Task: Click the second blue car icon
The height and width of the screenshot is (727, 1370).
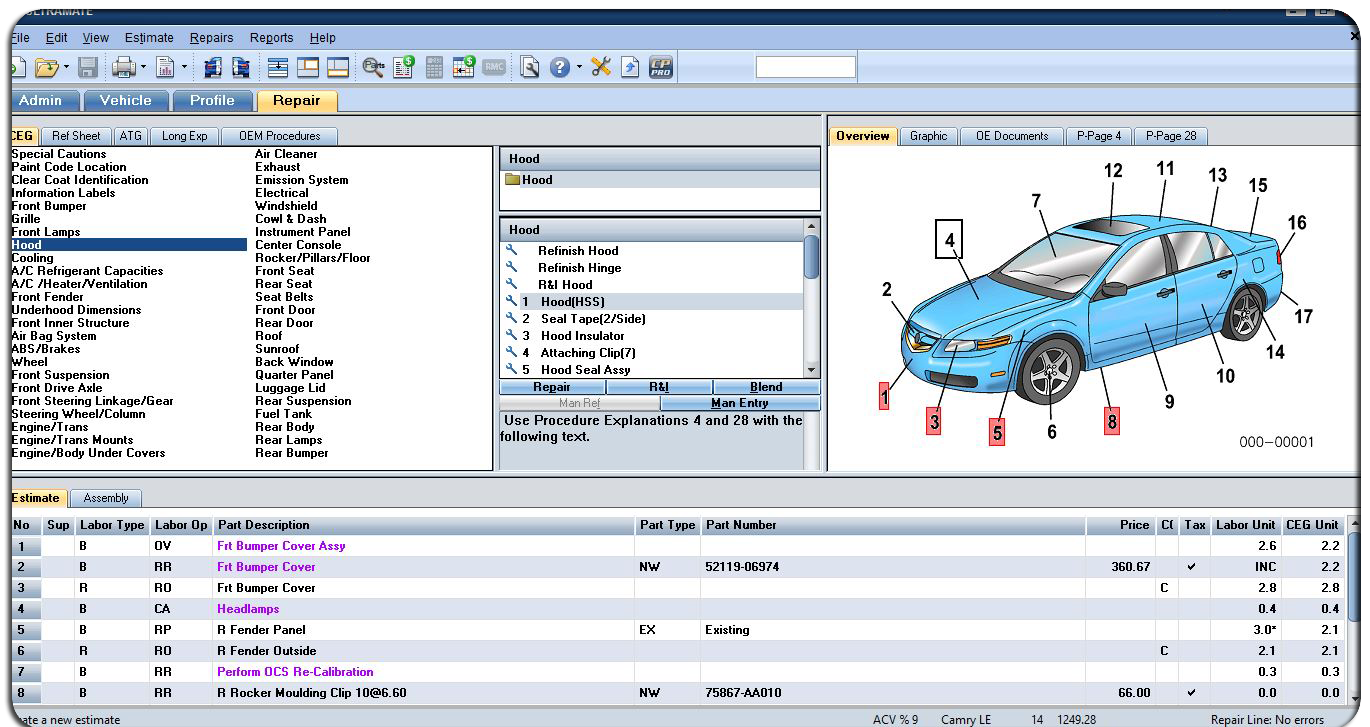Action: 241,67
